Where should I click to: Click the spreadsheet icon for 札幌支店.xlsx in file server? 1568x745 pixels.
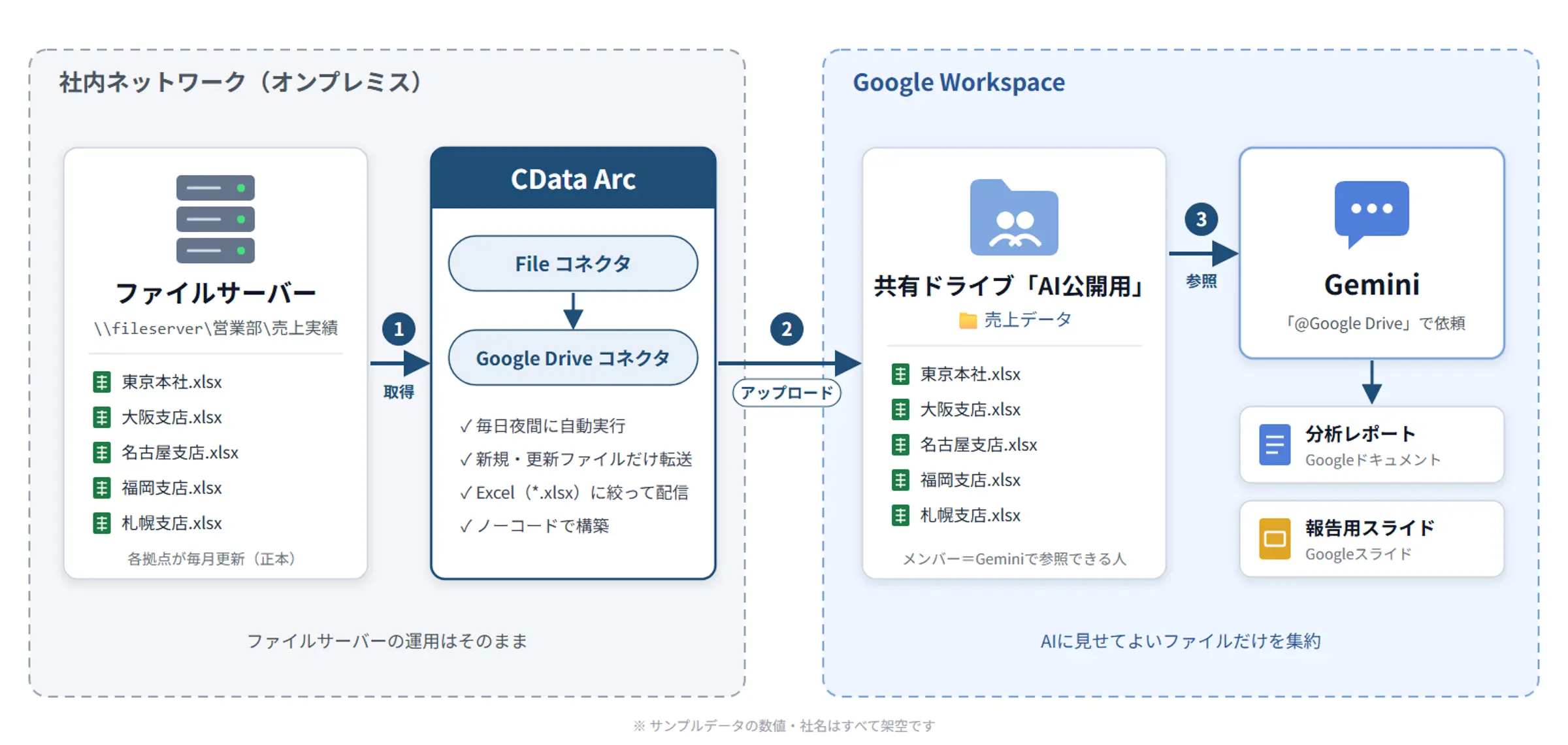click(101, 523)
